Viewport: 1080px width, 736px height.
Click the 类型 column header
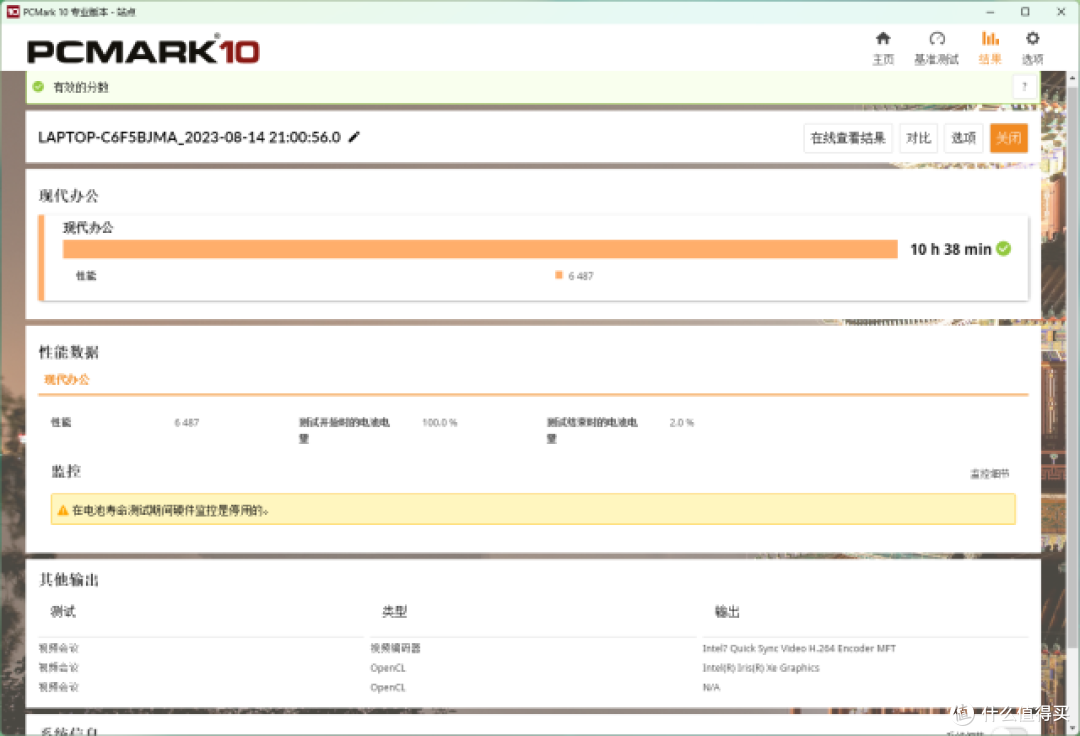click(395, 611)
